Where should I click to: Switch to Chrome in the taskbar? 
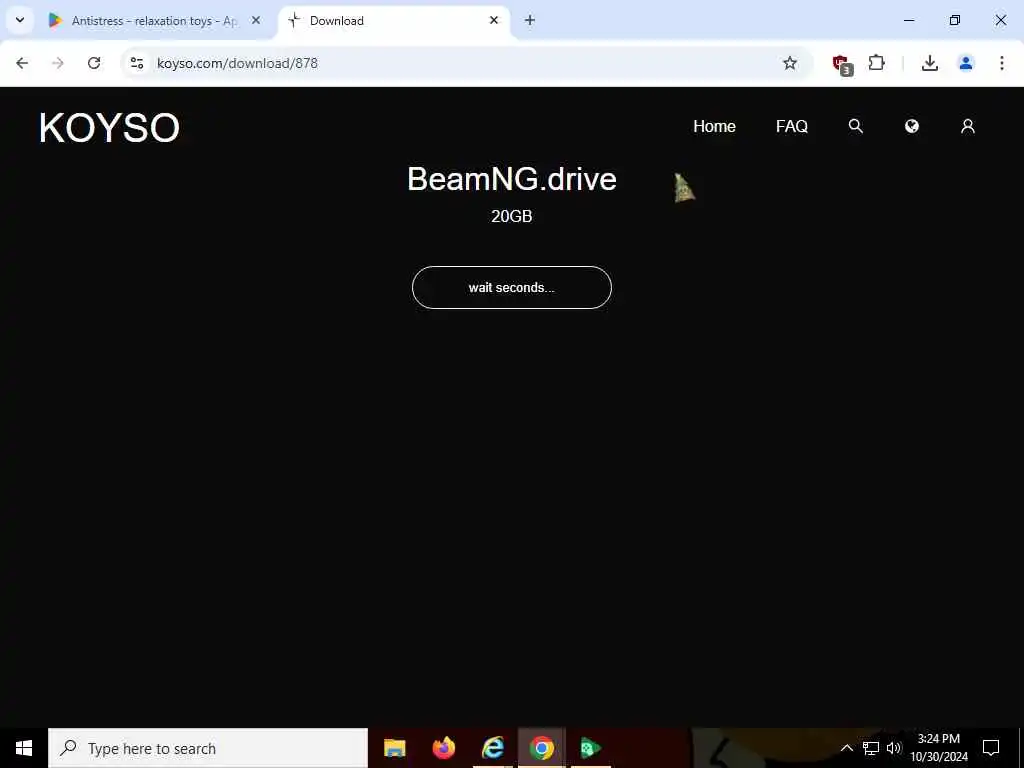click(x=541, y=748)
